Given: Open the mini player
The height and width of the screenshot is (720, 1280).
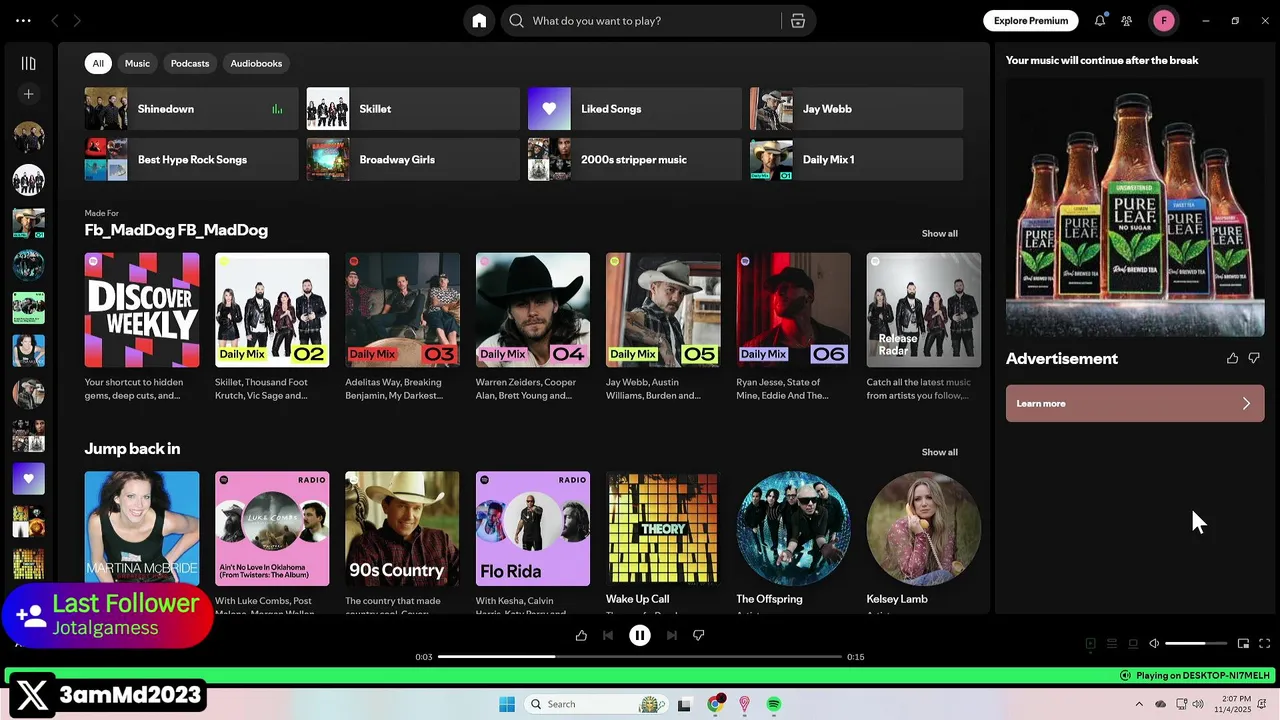Looking at the screenshot, I should coord(1243,644).
